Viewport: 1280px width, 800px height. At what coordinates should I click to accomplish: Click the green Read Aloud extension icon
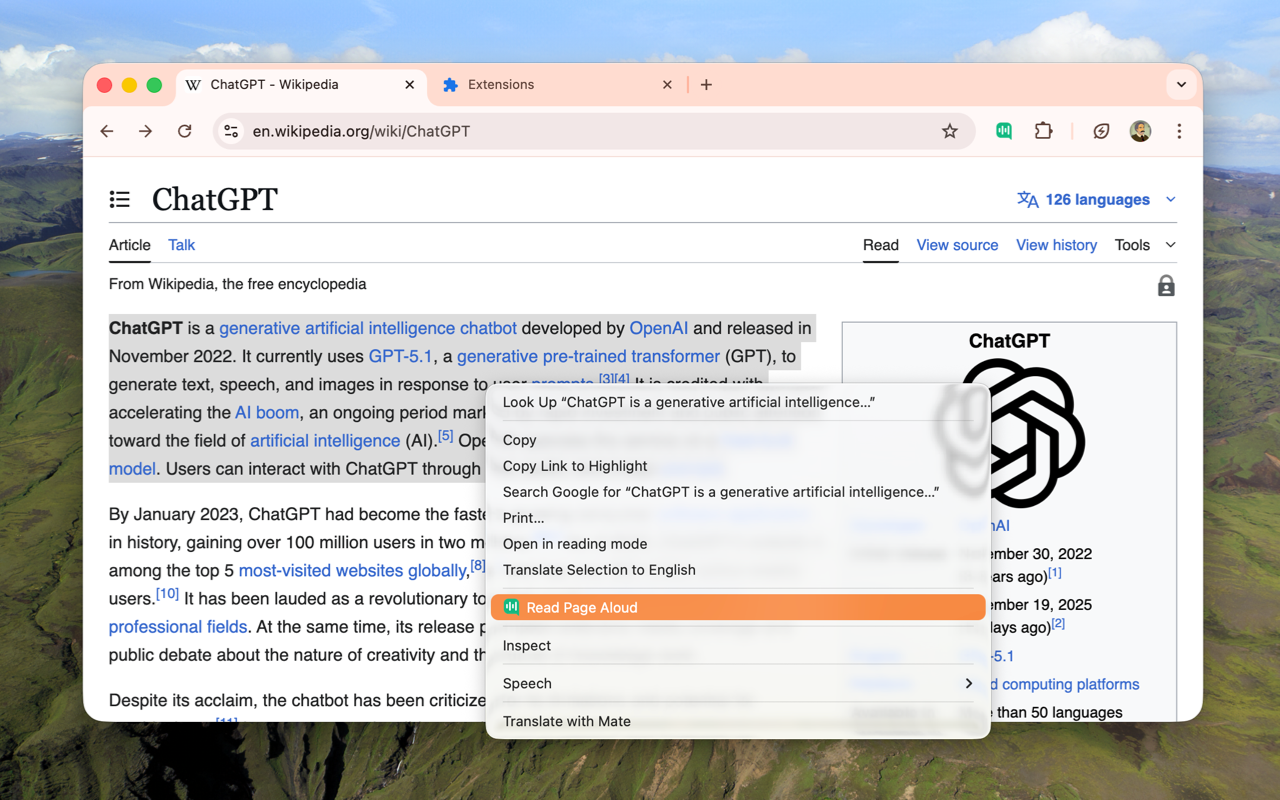pyautogui.click(x=1003, y=131)
